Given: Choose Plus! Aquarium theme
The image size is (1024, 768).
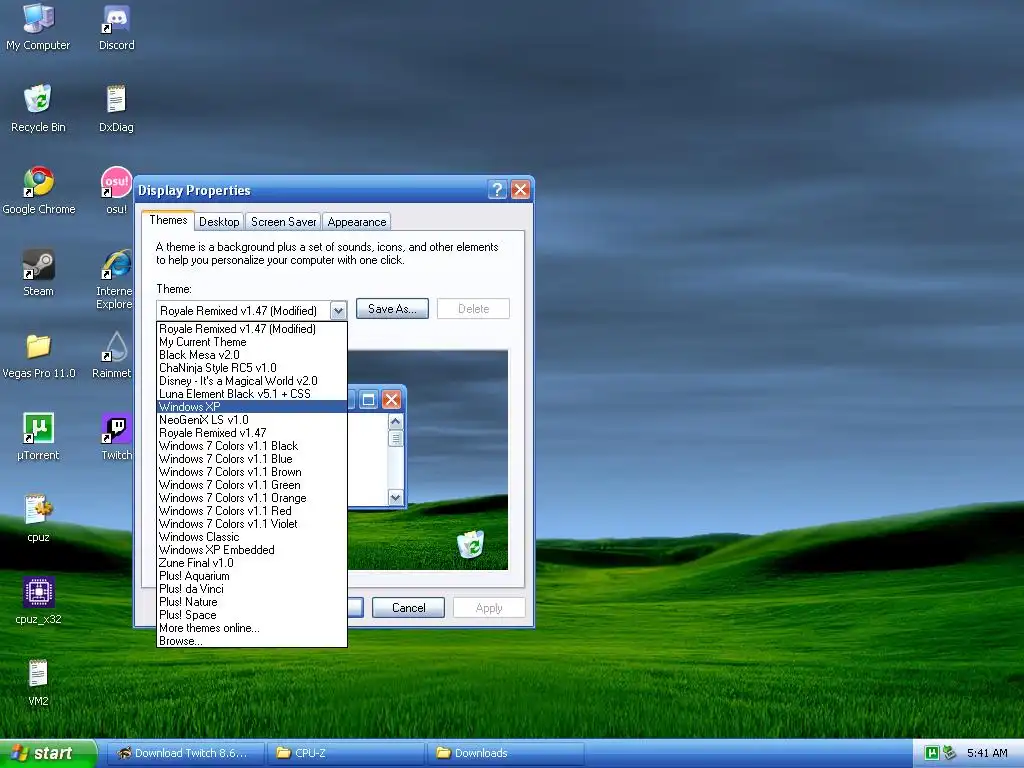Looking at the screenshot, I should [251, 576].
